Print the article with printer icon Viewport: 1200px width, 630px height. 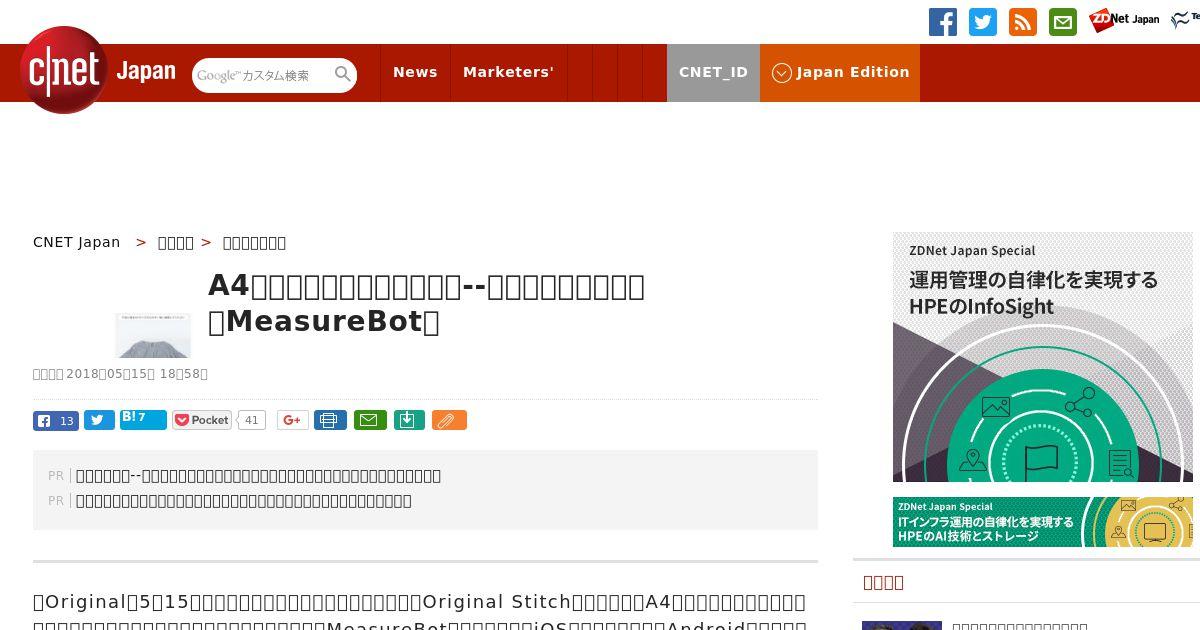coord(330,420)
